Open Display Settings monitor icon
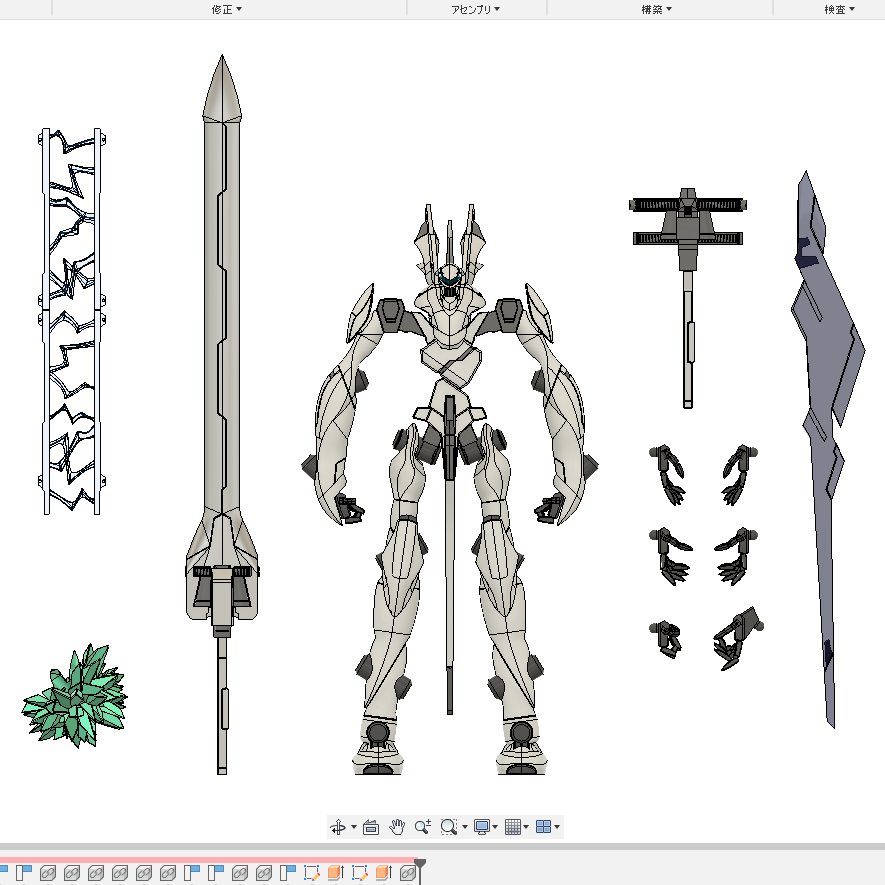Image resolution: width=885 pixels, height=885 pixels. click(x=481, y=827)
